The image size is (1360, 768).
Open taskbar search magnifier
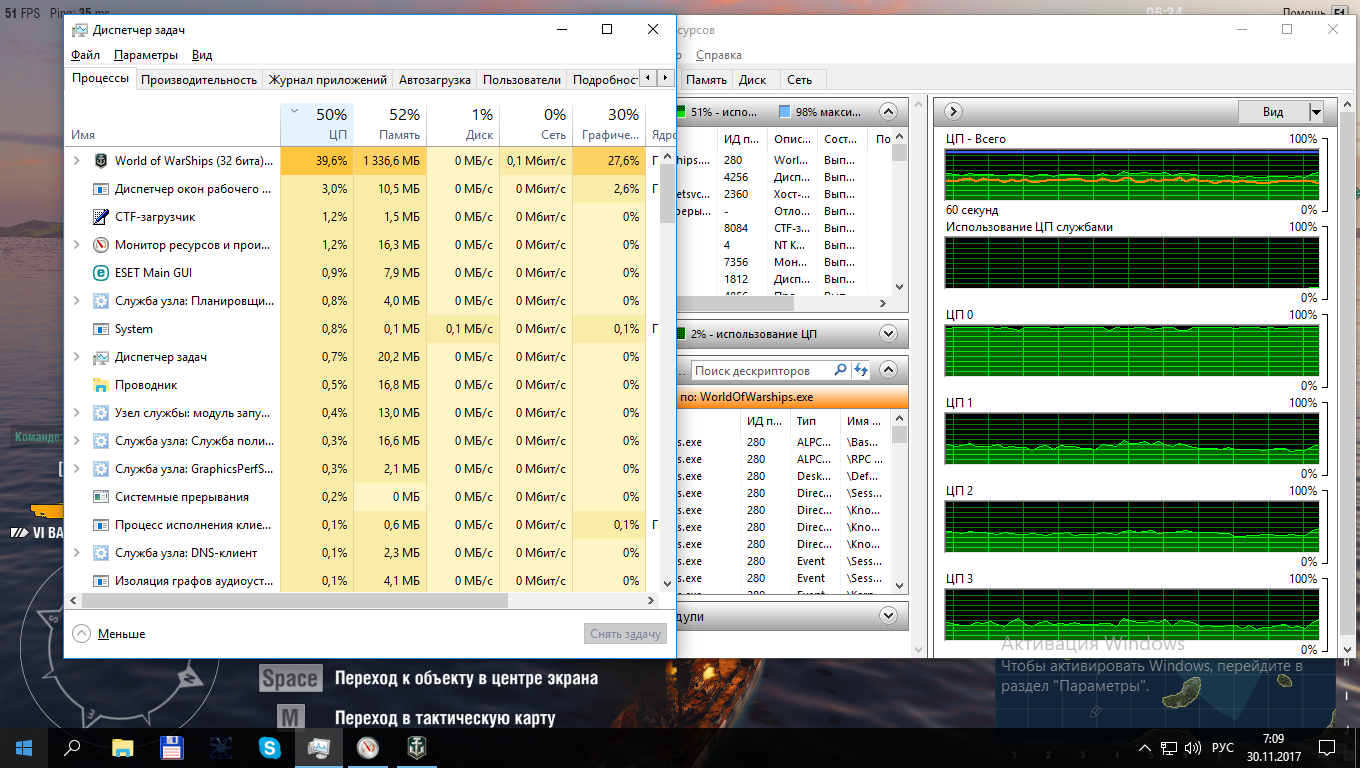tap(72, 747)
